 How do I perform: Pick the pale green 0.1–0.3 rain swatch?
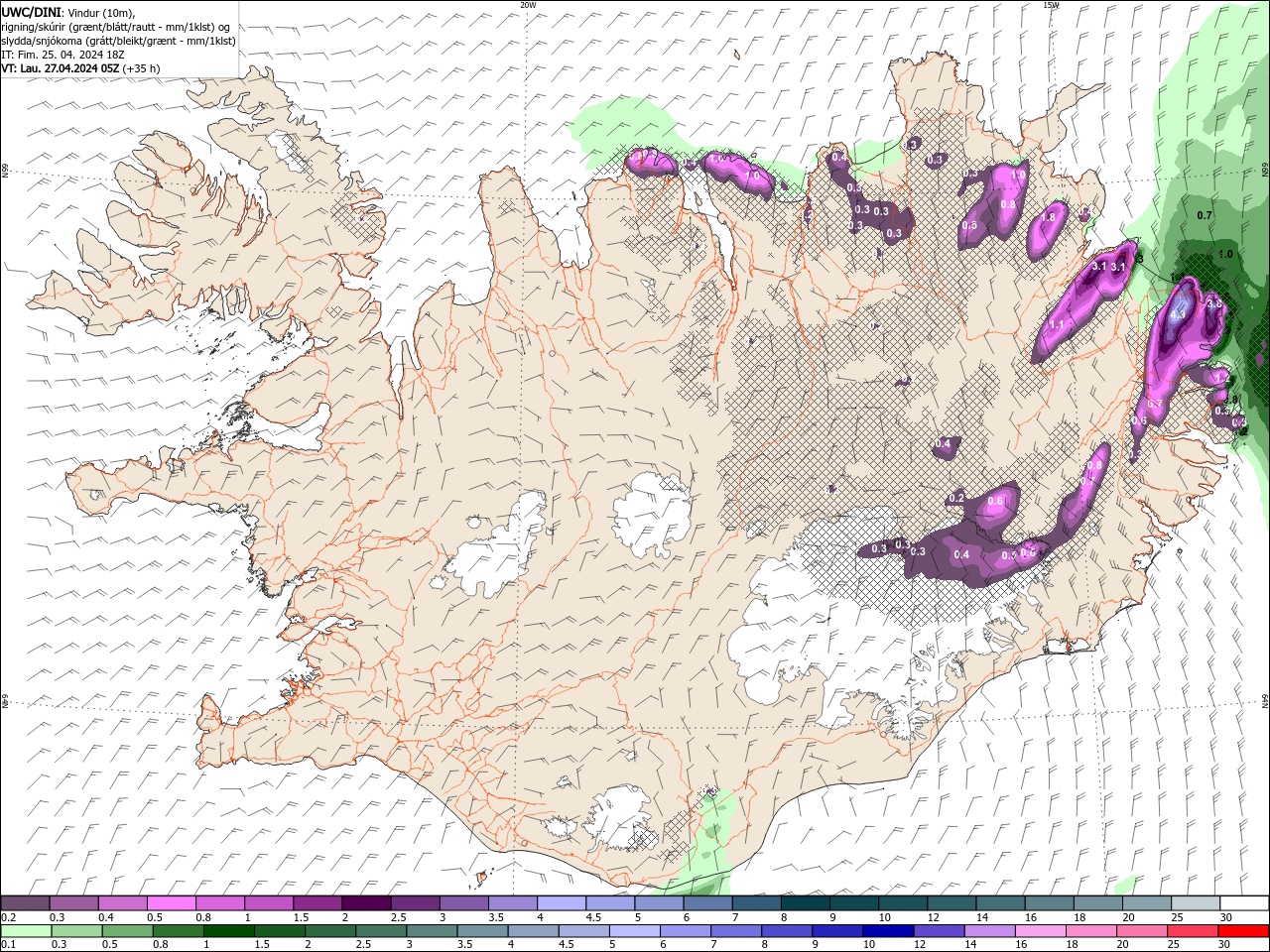pos(26,931)
